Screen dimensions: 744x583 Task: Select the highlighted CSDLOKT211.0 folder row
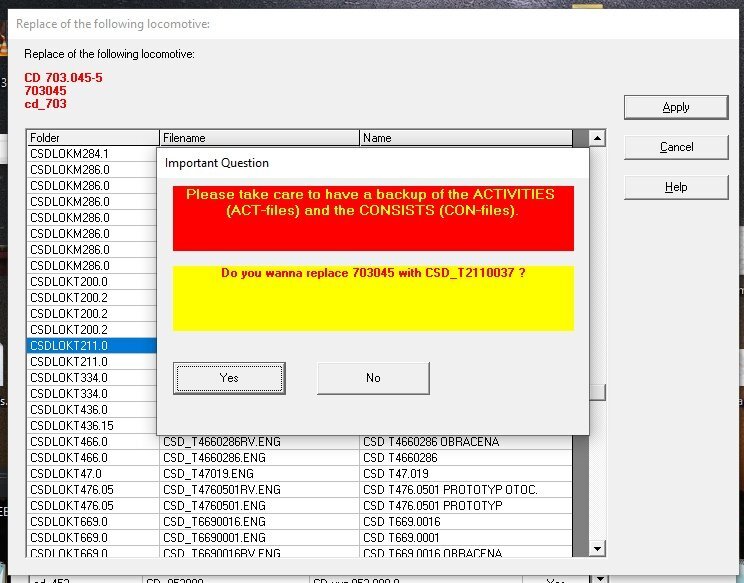[x=93, y=346]
